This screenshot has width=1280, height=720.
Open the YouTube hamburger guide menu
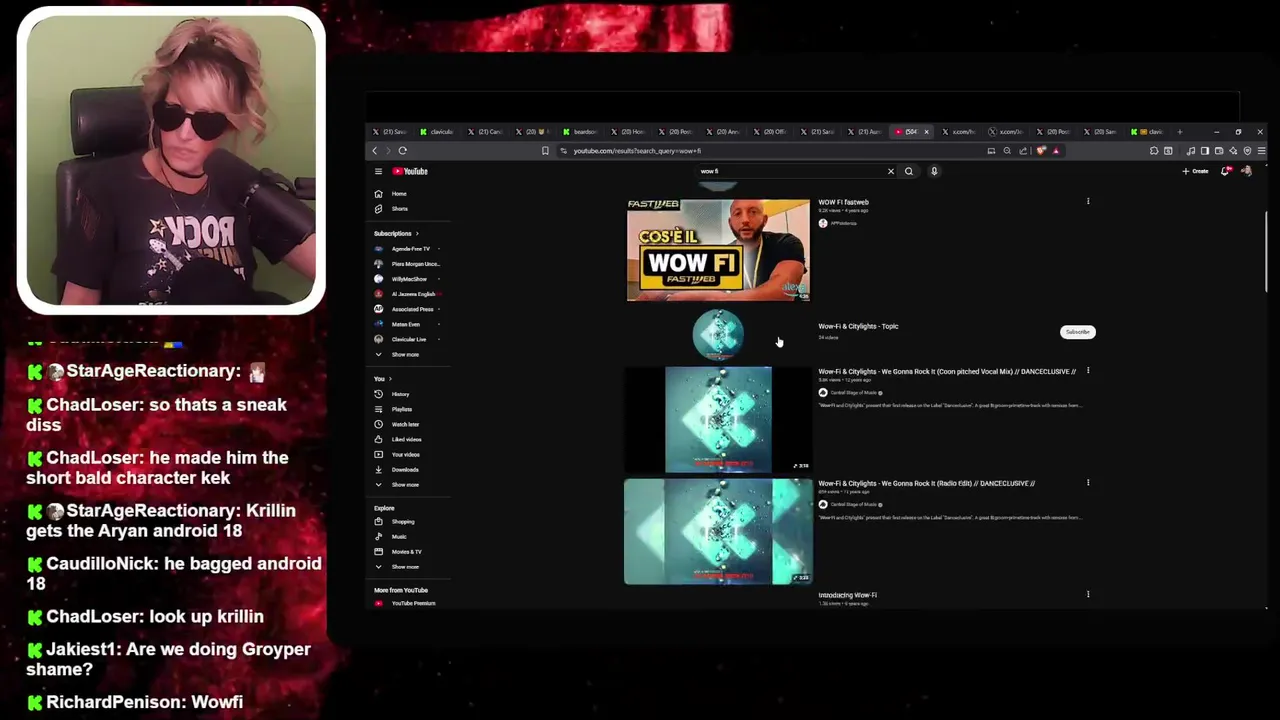[x=378, y=171]
